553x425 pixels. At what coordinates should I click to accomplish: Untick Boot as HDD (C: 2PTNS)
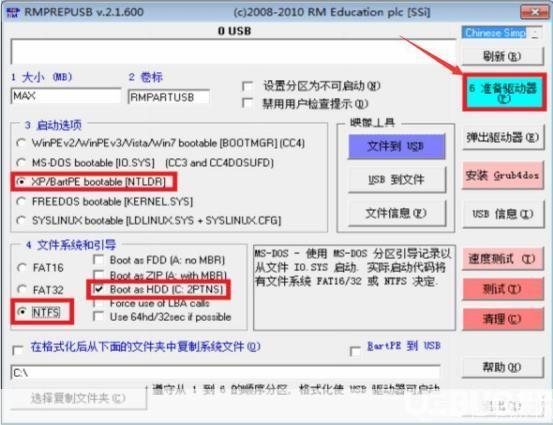click(98, 289)
